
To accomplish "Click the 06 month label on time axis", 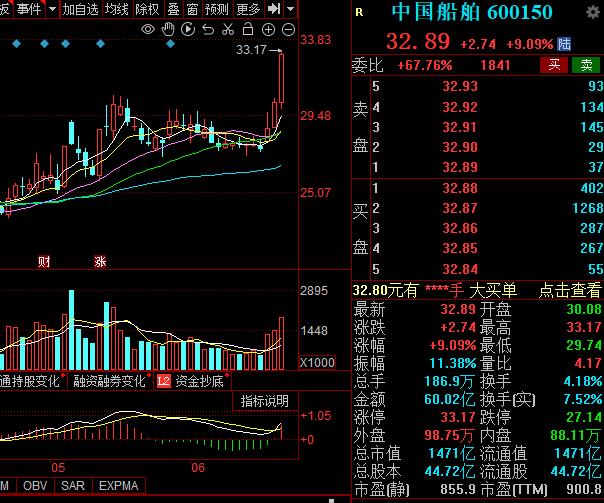I will coord(198,468).
